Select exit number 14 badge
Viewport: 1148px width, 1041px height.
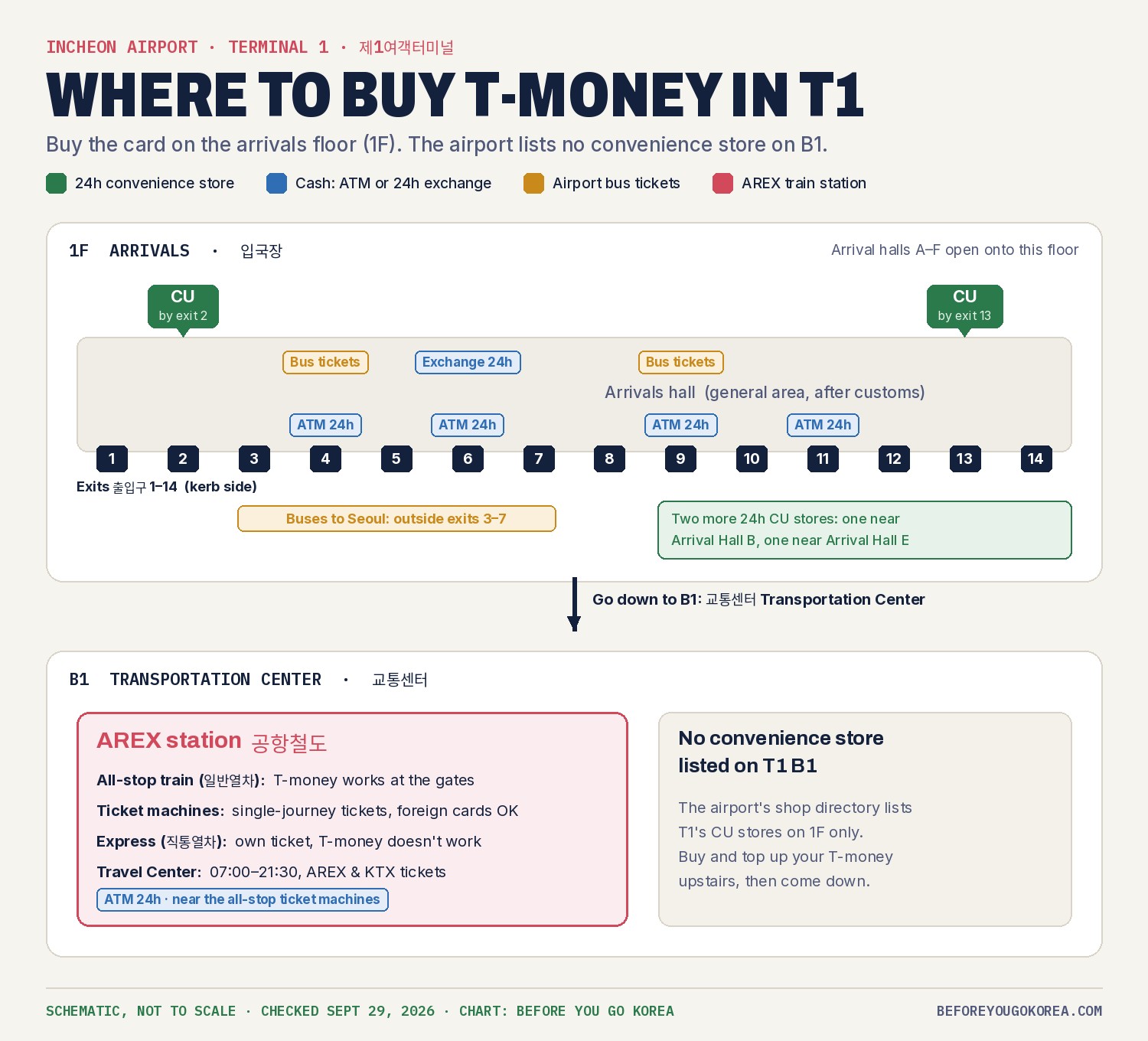(1035, 458)
